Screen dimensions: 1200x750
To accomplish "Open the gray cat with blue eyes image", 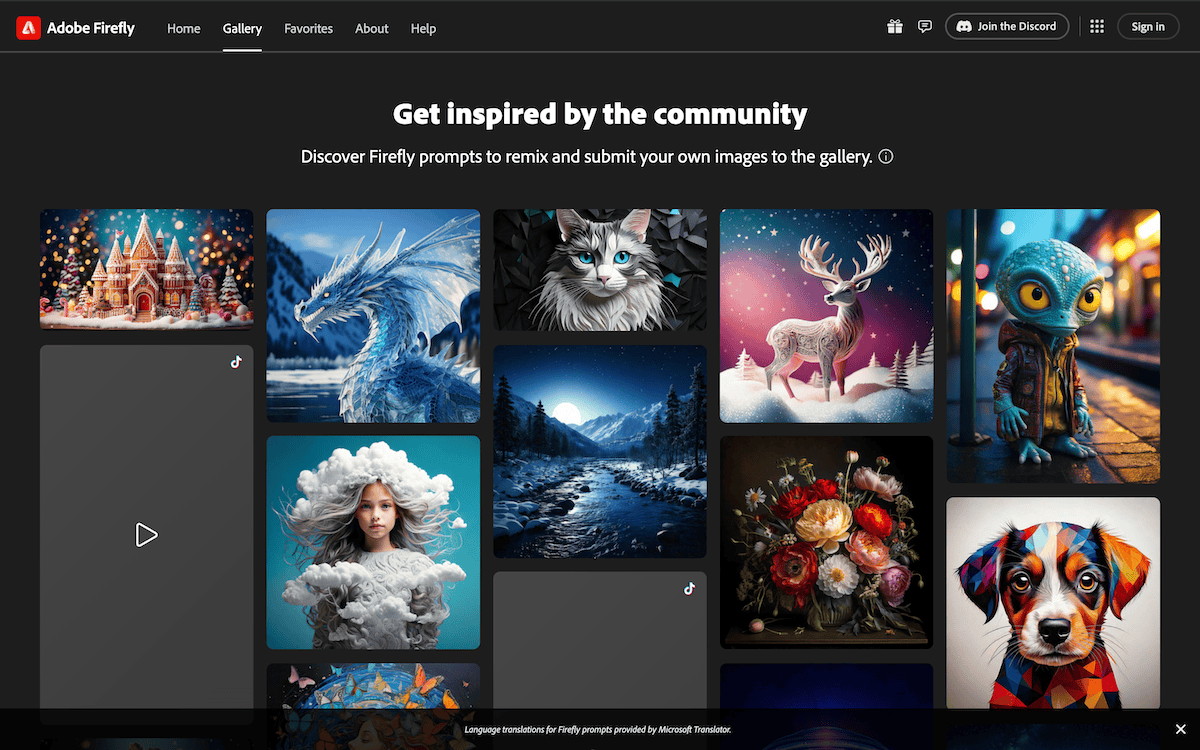I will [x=600, y=269].
